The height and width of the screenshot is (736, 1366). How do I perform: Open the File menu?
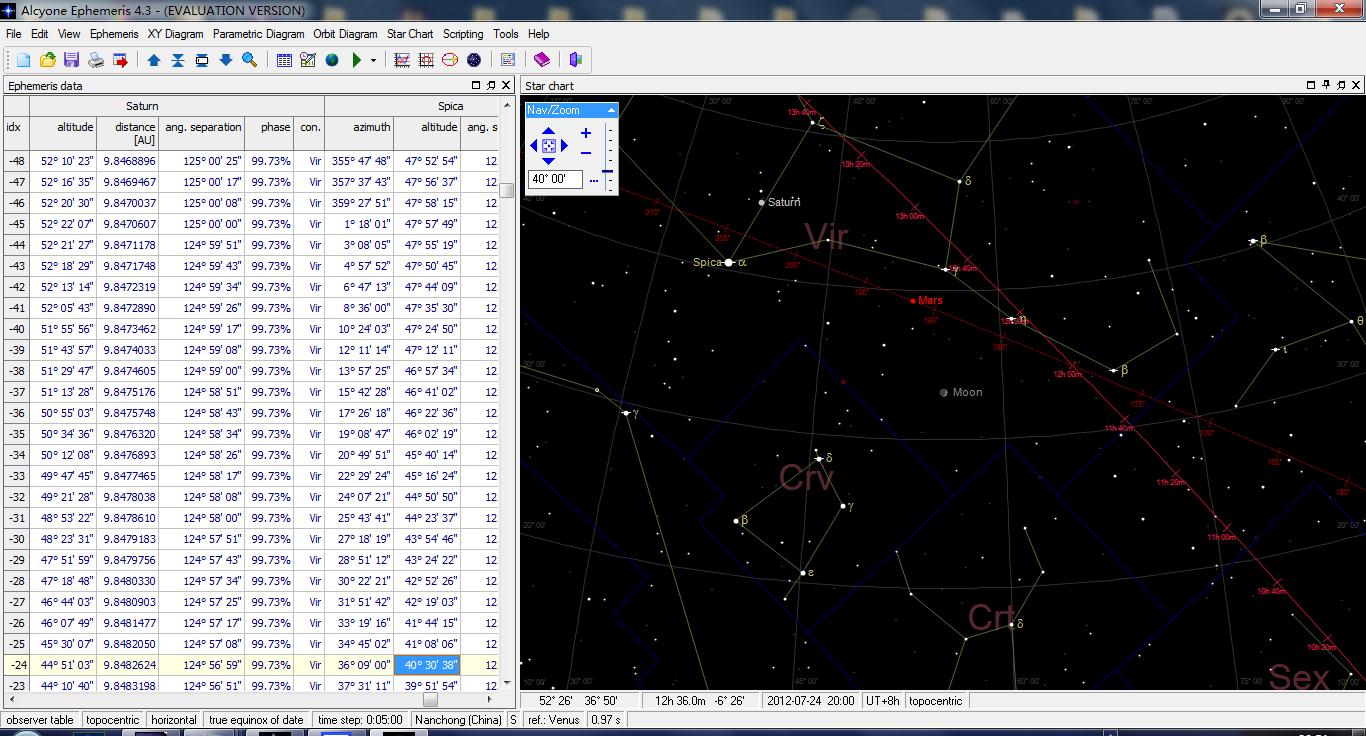tap(13, 34)
